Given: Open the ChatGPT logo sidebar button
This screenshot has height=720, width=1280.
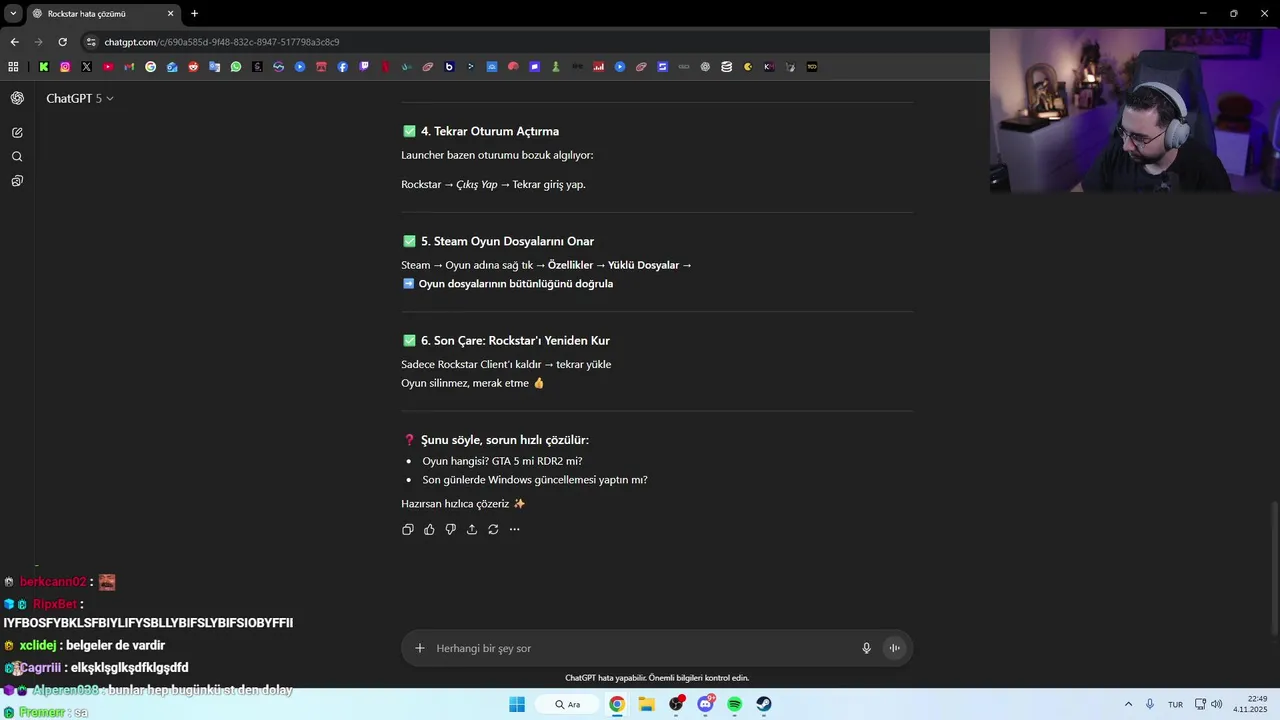Looking at the screenshot, I should click(x=17, y=98).
